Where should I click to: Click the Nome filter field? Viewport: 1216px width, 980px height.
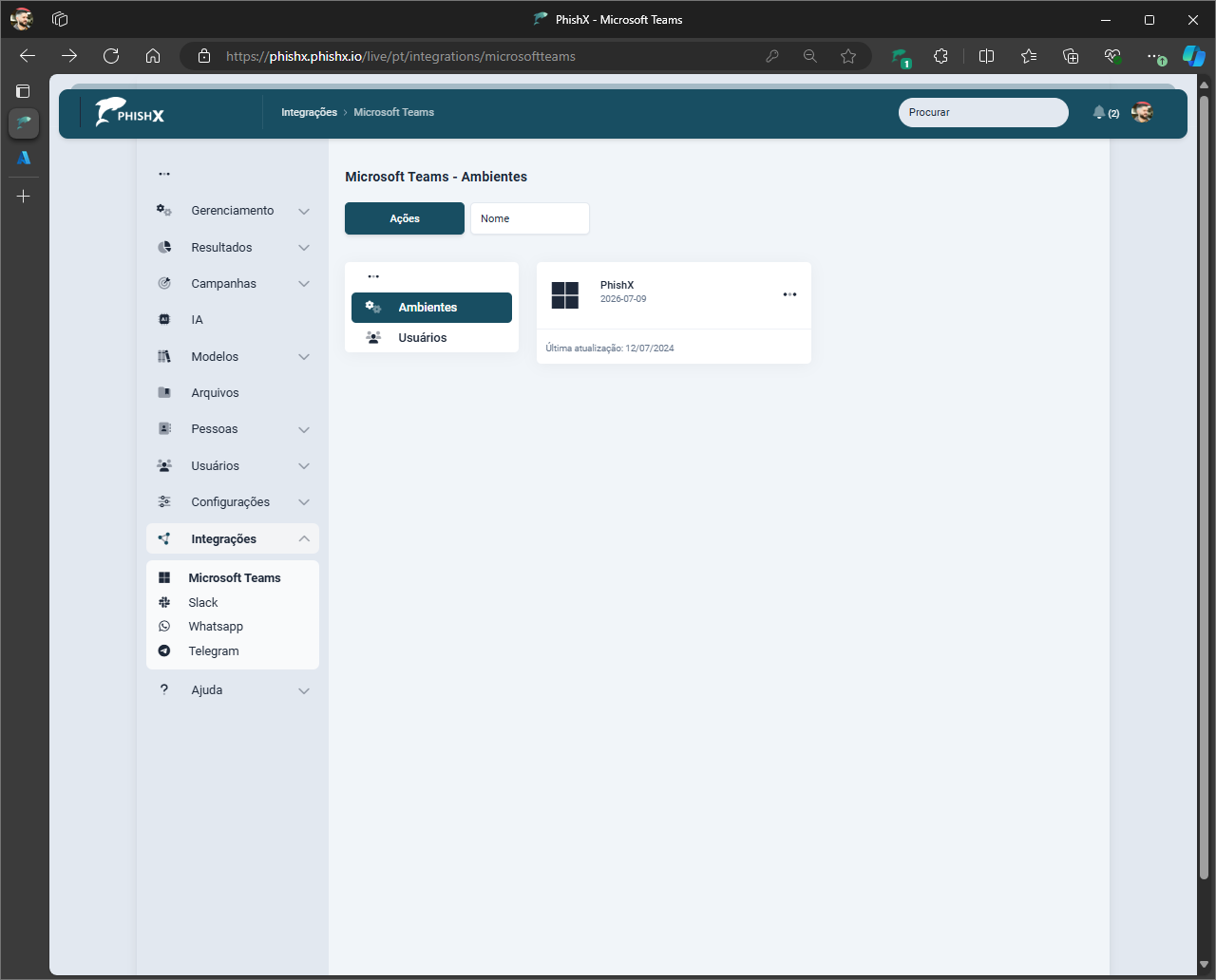coord(530,218)
